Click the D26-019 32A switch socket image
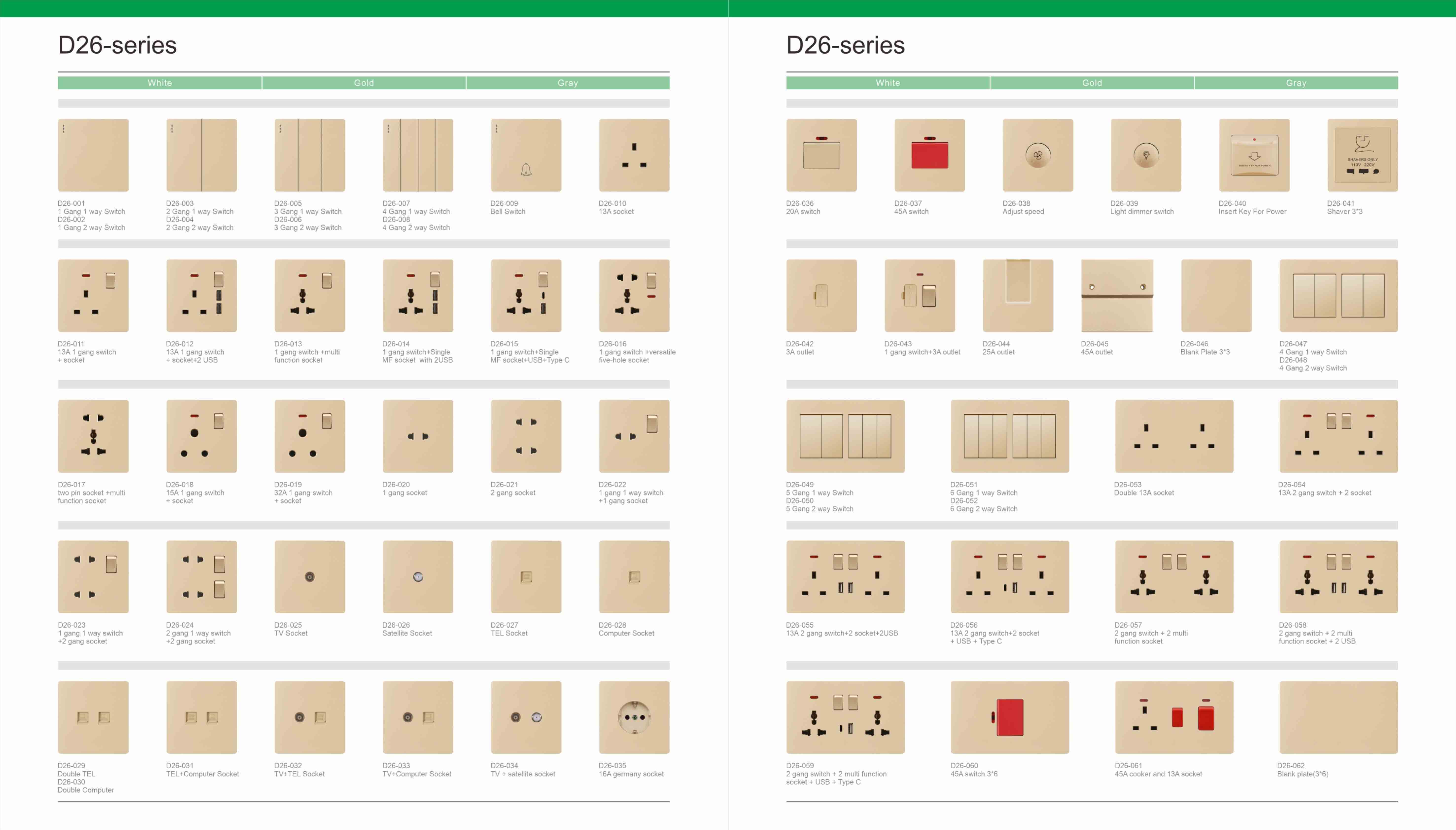The height and width of the screenshot is (830, 1456). pos(310,436)
